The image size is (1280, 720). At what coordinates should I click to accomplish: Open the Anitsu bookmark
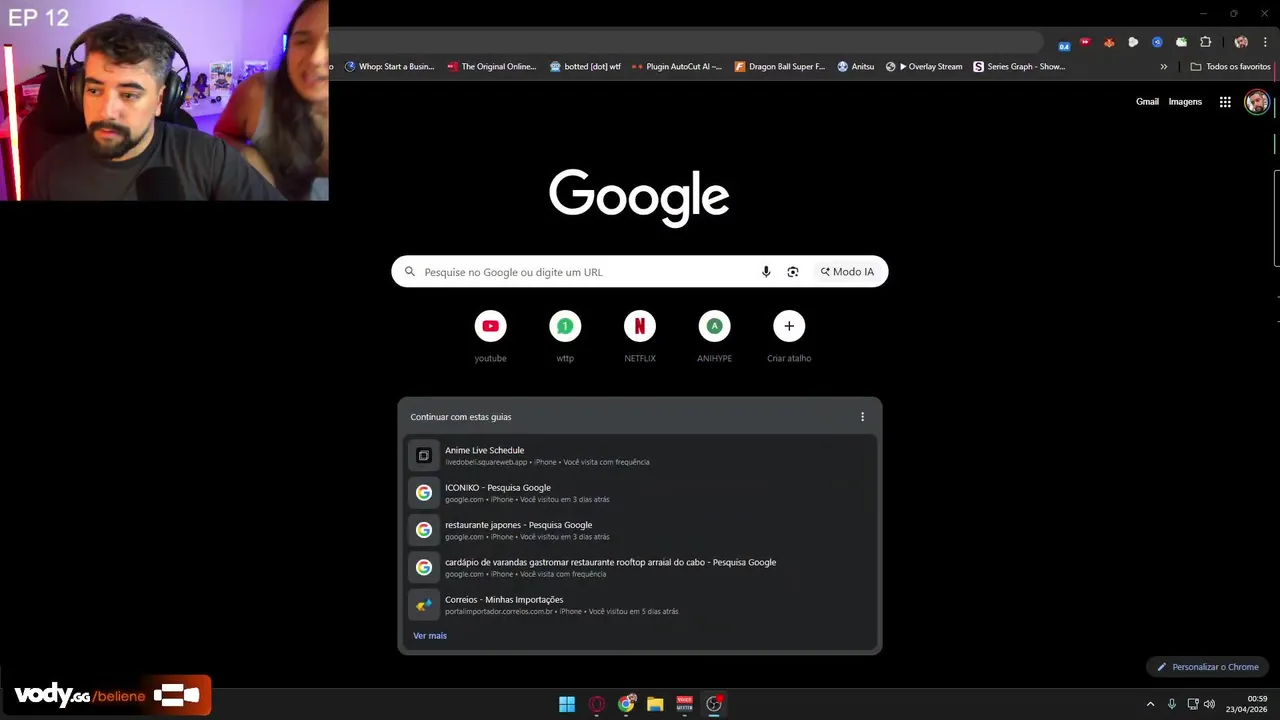pyautogui.click(x=856, y=67)
